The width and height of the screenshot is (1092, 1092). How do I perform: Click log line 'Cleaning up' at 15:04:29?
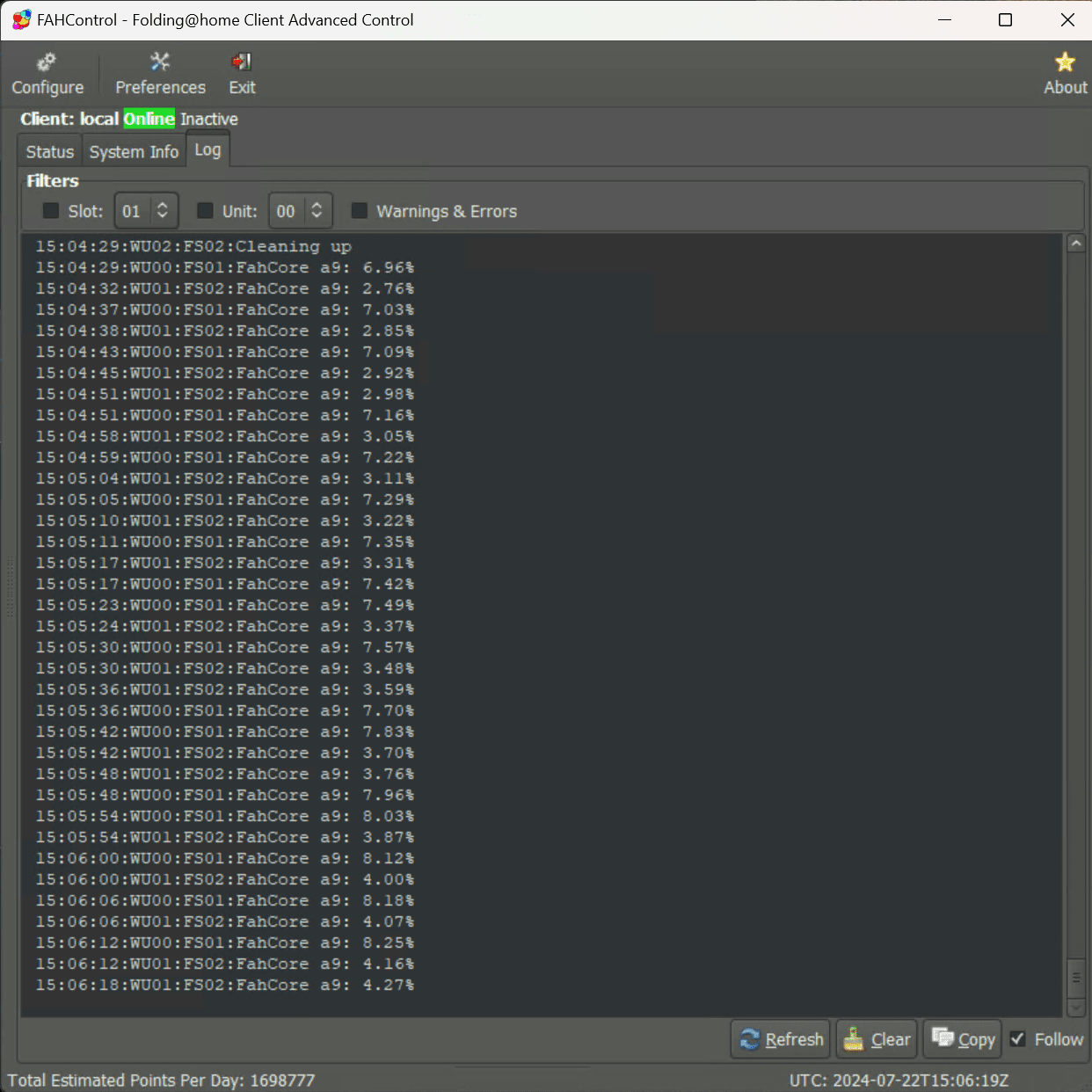pyautogui.click(x=193, y=246)
